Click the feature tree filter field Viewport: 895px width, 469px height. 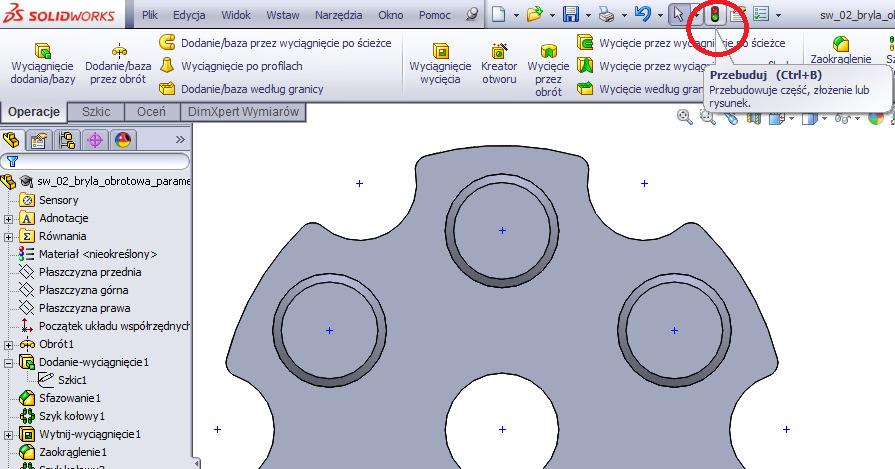point(95,161)
